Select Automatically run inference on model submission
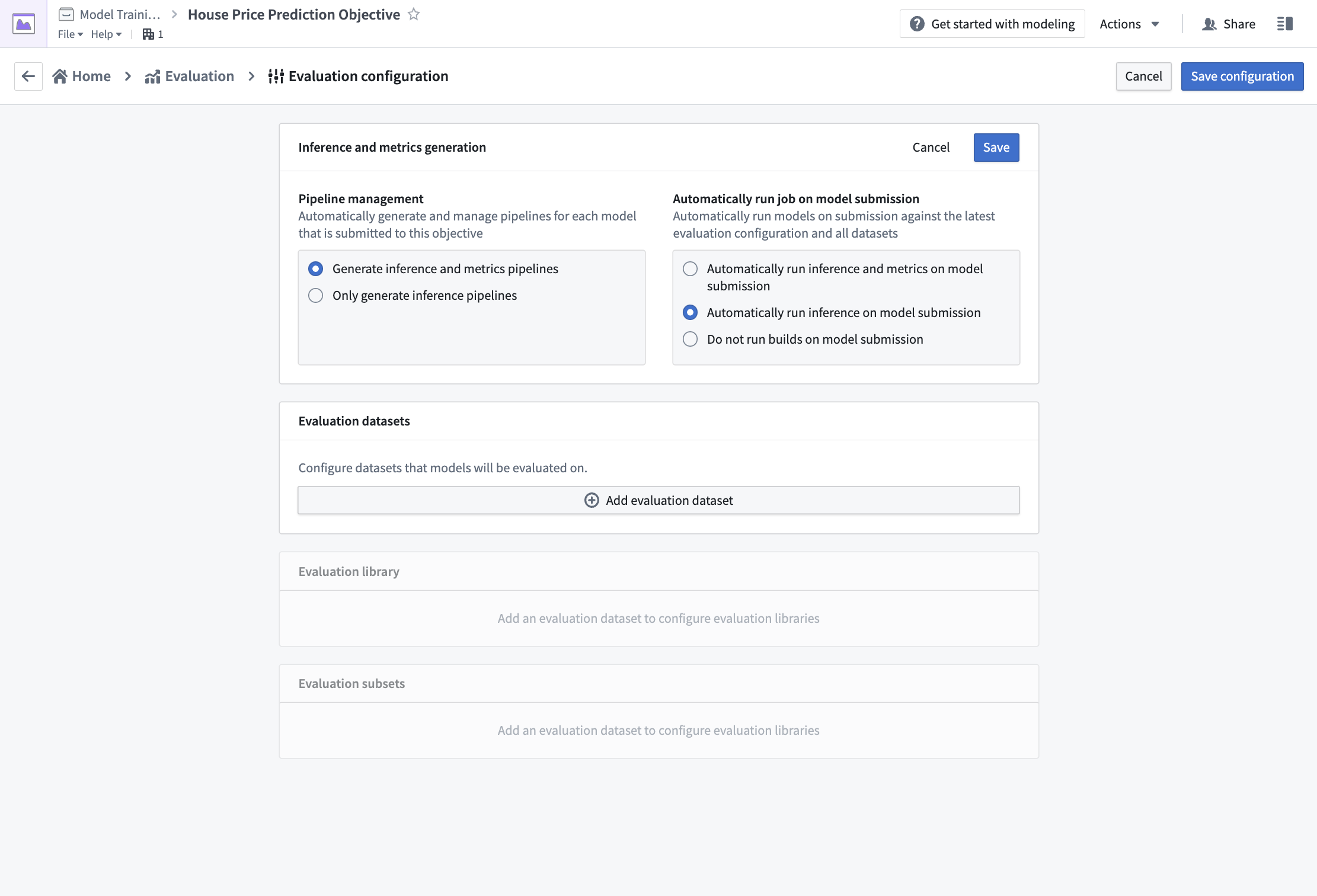 pyautogui.click(x=690, y=312)
